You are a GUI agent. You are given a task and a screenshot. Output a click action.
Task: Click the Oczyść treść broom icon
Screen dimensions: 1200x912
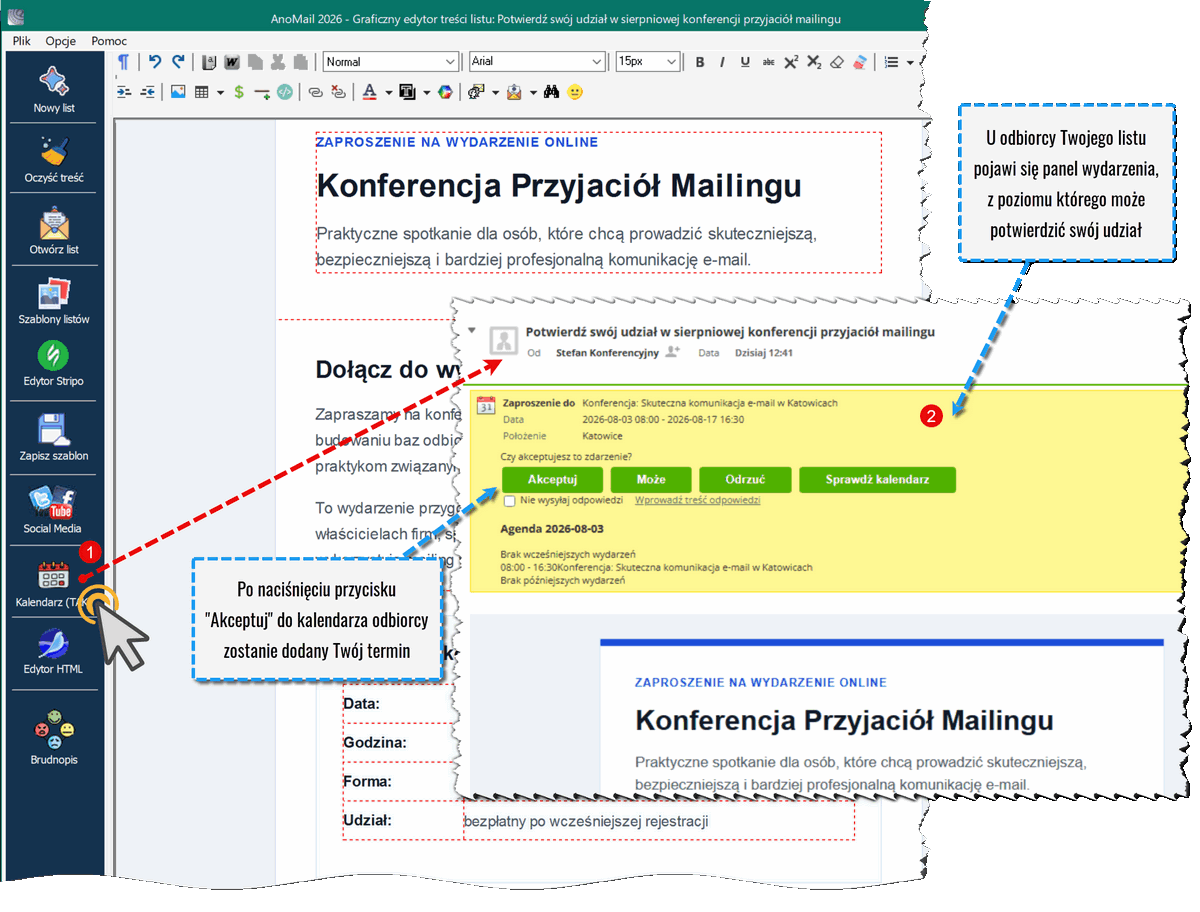(x=54, y=151)
